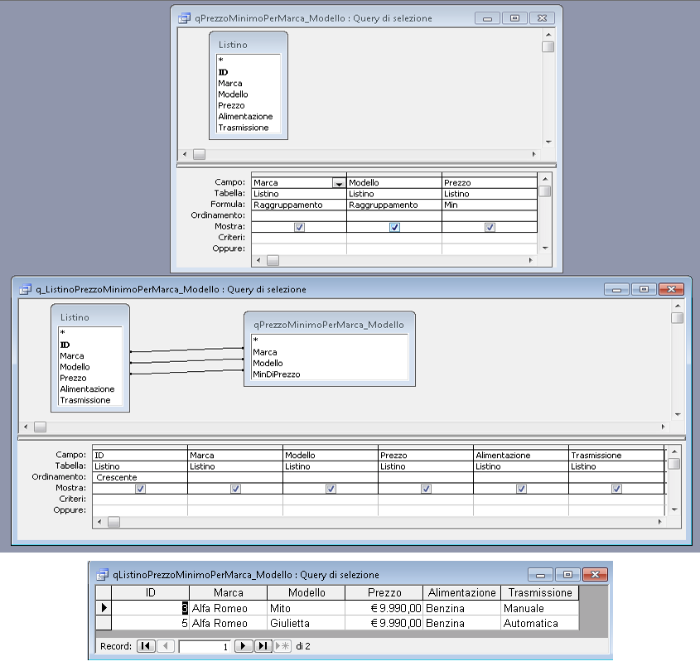700x671 pixels.
Task: Go to previous record in results navigator
Action: [x=166, y=646]
